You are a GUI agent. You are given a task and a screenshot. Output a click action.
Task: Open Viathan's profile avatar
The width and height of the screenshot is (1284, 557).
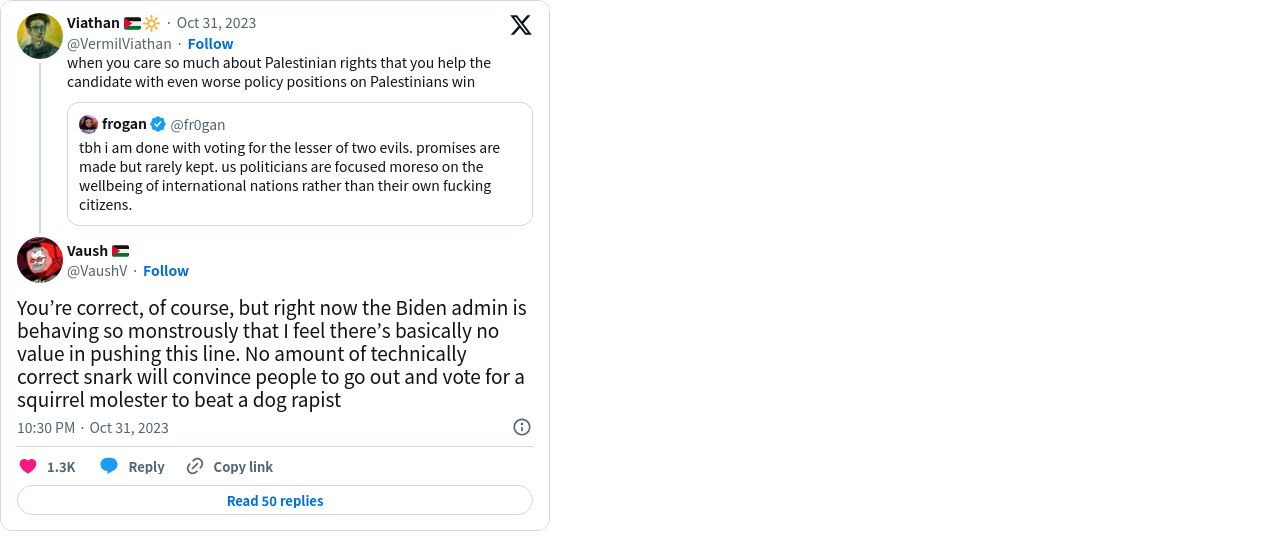click(x=40, y=36)
